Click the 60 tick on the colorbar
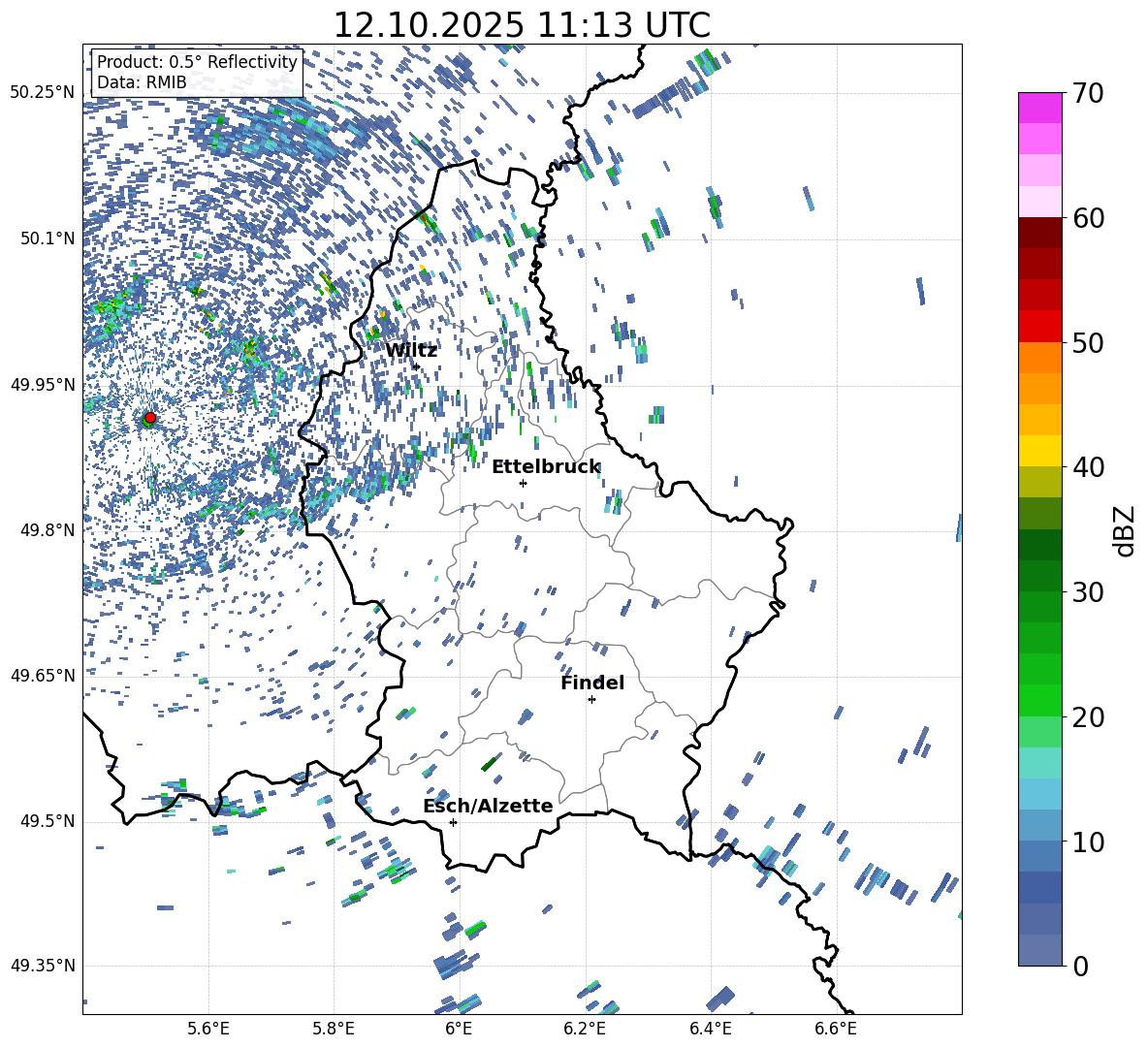1148x1048 pixels. (1088, 218)
